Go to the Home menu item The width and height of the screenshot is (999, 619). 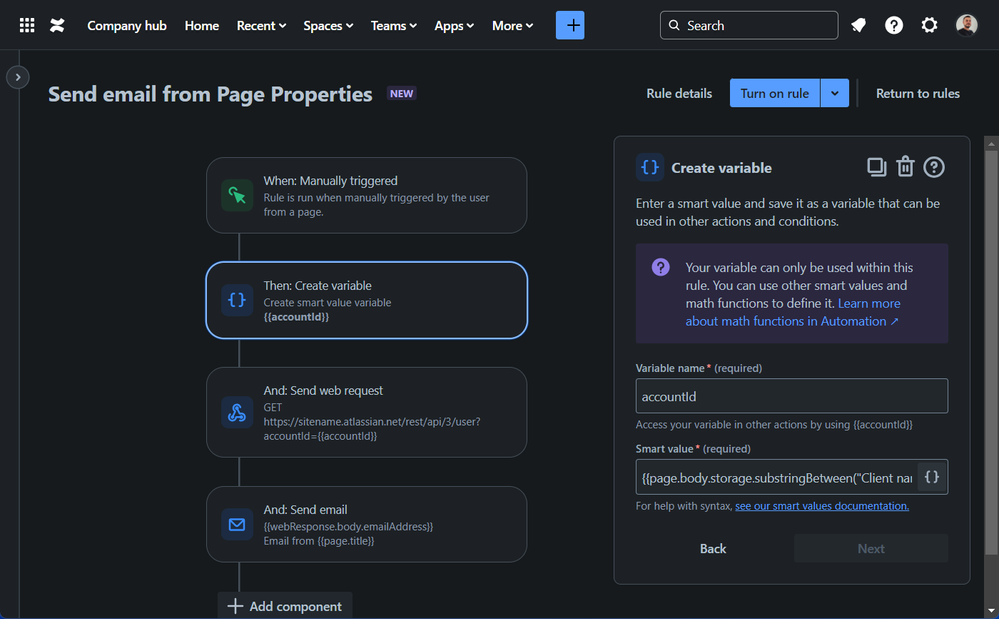point(202,25)
